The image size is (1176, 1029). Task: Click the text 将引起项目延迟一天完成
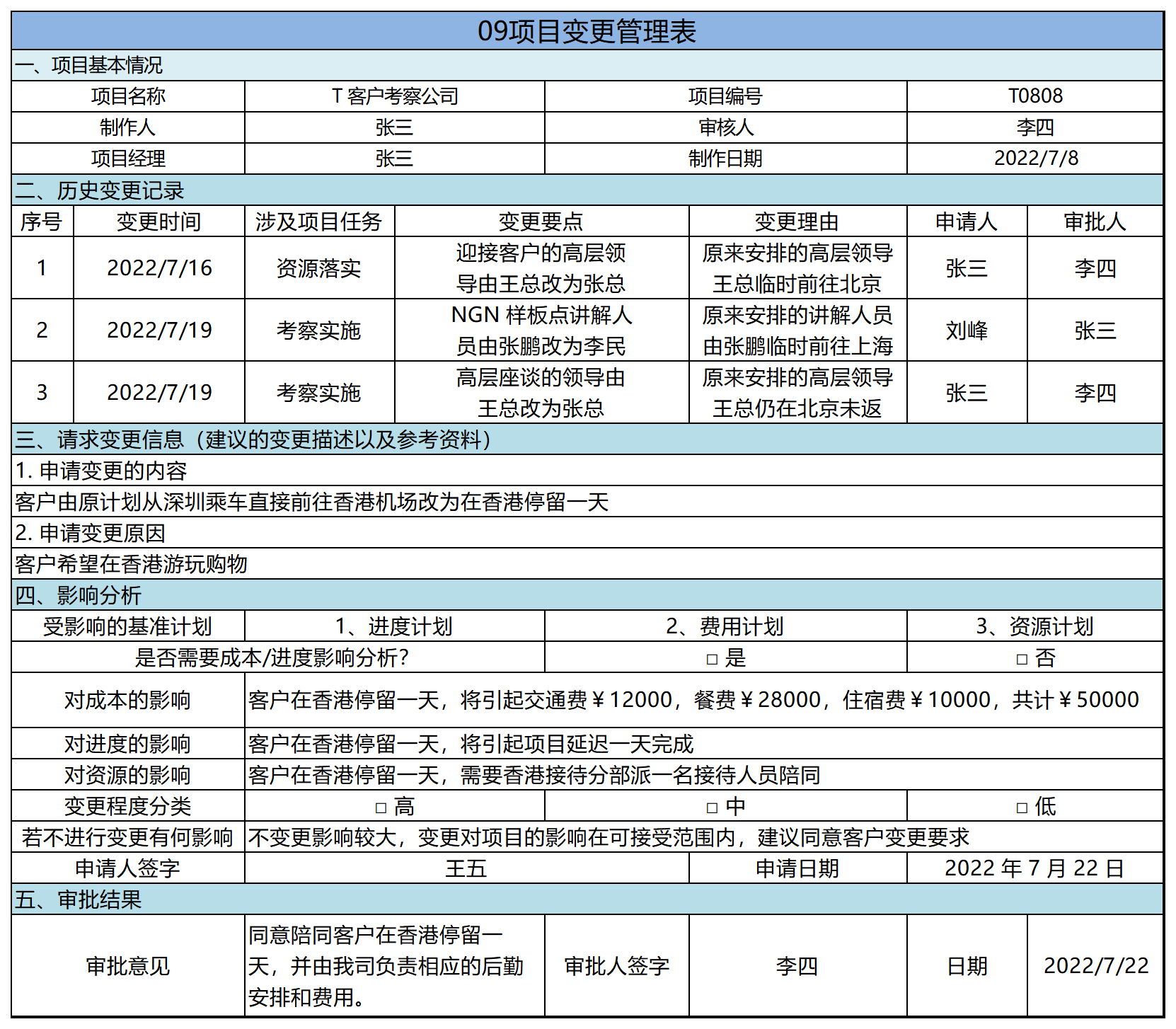pos(577,744)
